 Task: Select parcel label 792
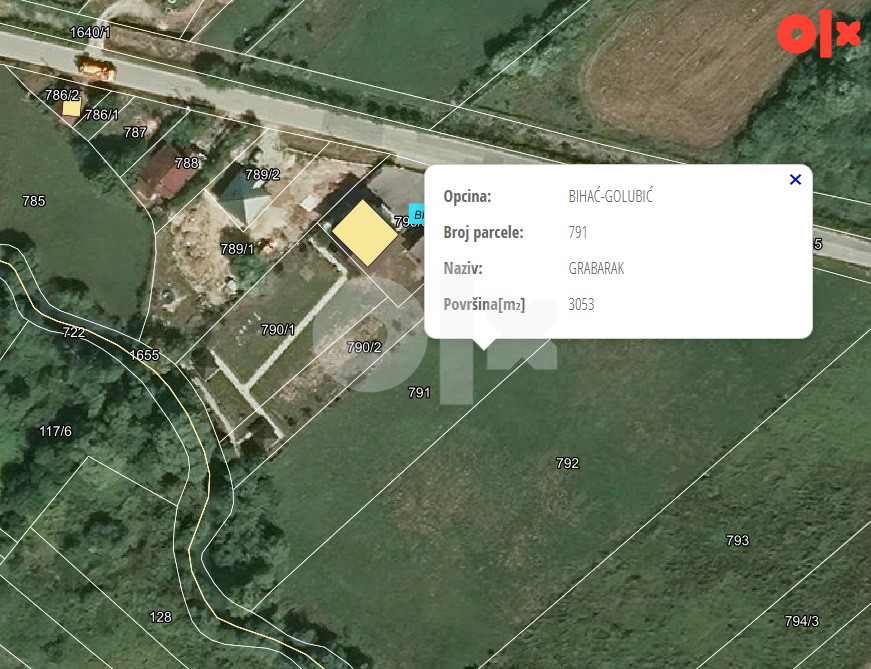point(567,463)
